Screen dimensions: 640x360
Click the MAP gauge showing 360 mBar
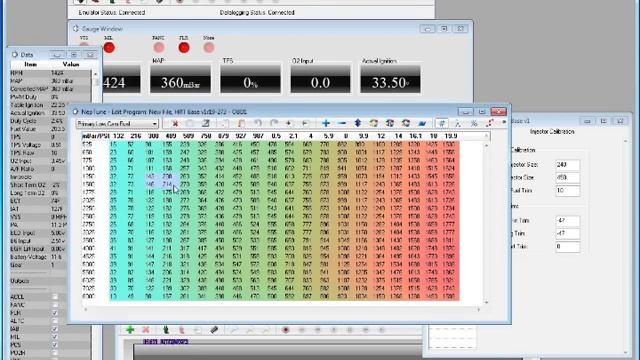(180, 79)
